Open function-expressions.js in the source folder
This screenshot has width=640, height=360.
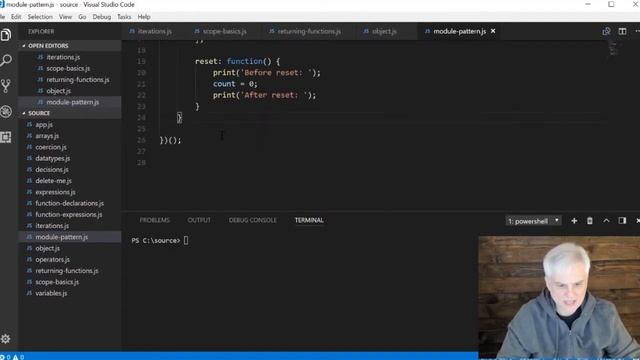(x=70, y=214)
